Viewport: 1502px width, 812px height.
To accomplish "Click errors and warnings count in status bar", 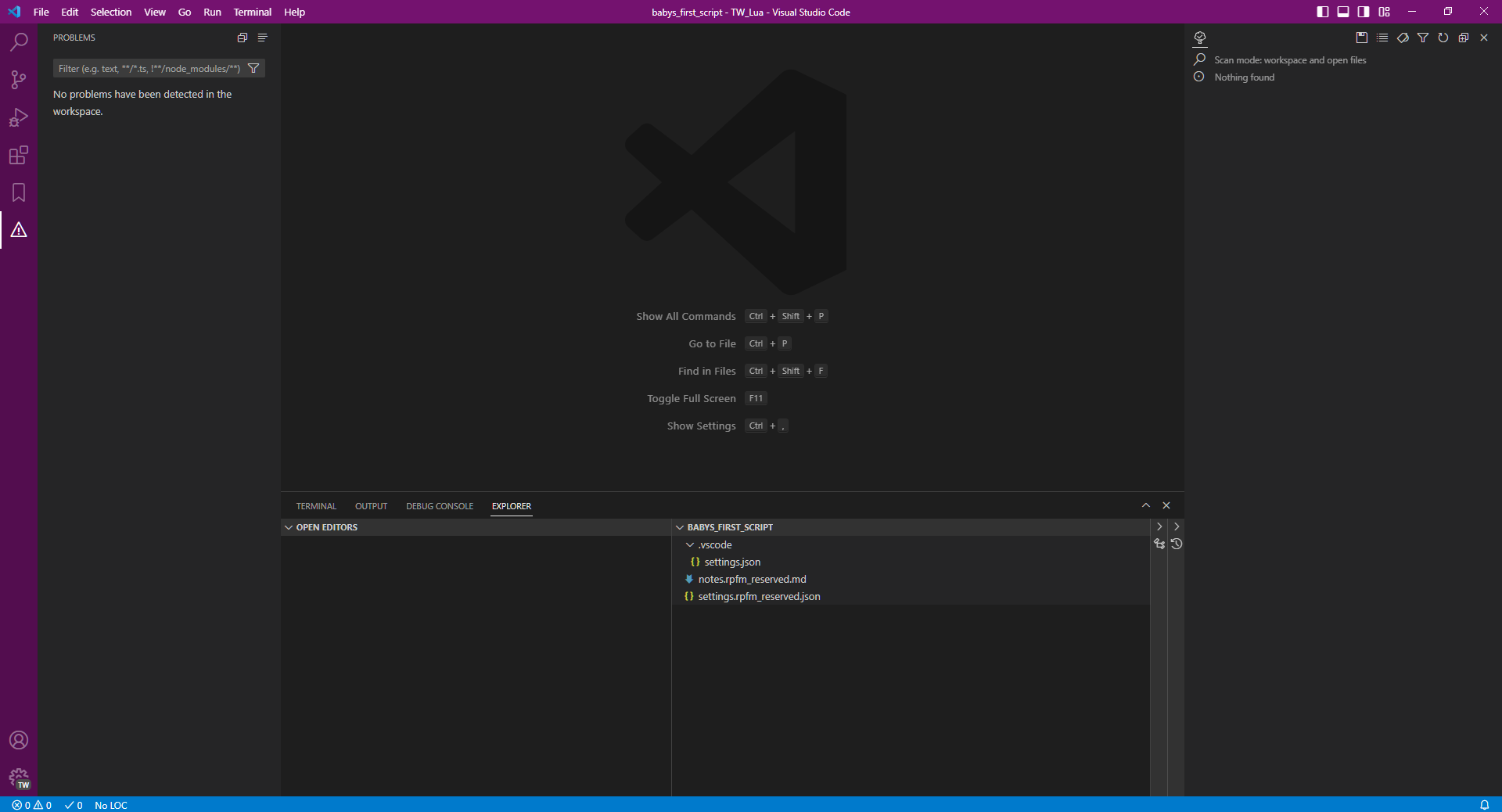I will coord(32,805).
